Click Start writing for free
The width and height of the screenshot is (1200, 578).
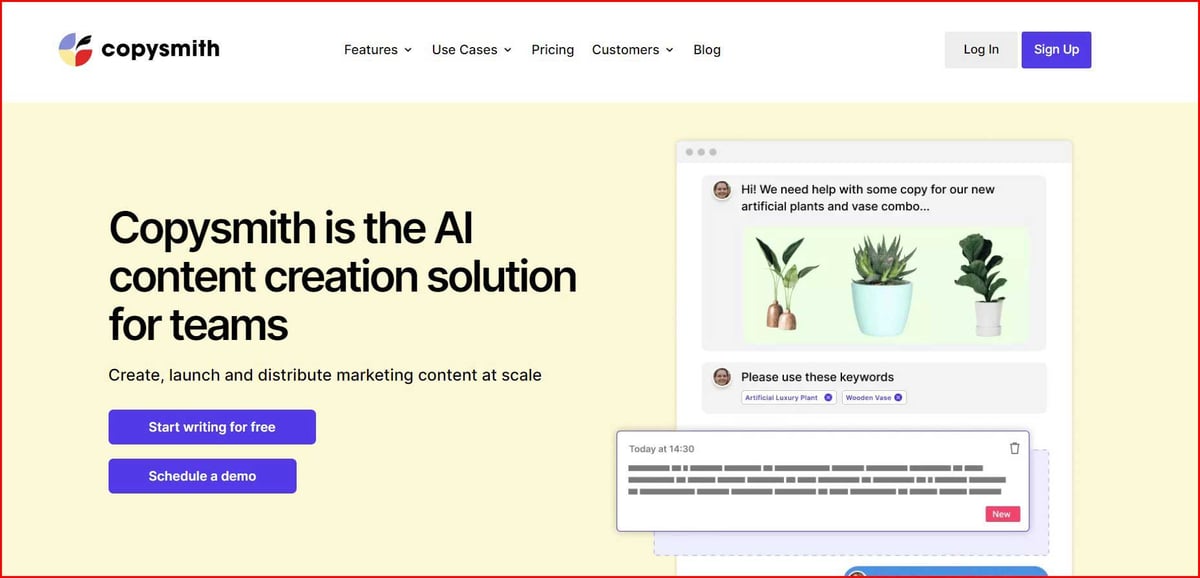pyautogui.click(x=212, y=427)
